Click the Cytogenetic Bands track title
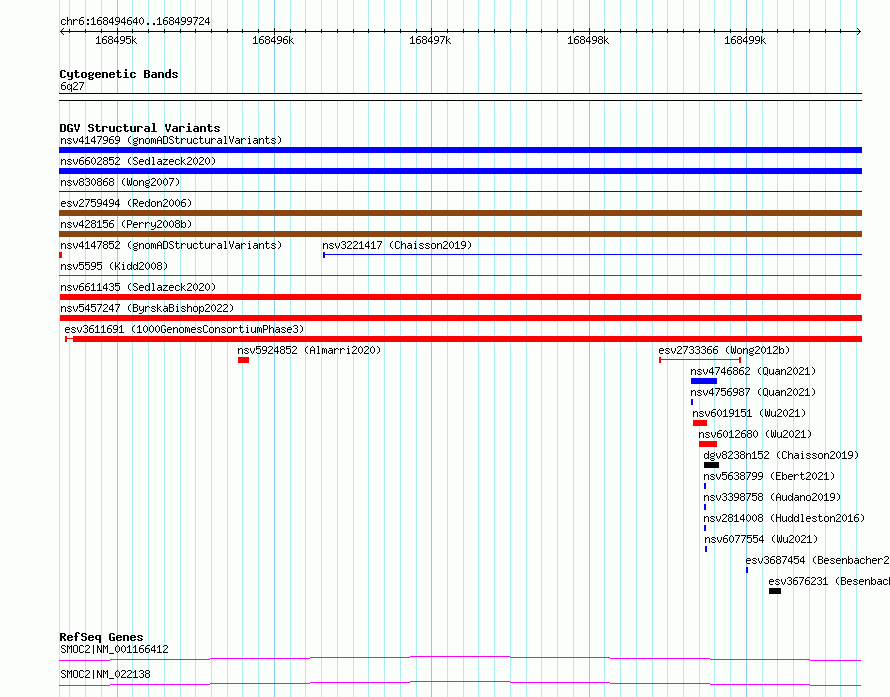The width and height of the screenshot is (890, 697). [119, 74]
